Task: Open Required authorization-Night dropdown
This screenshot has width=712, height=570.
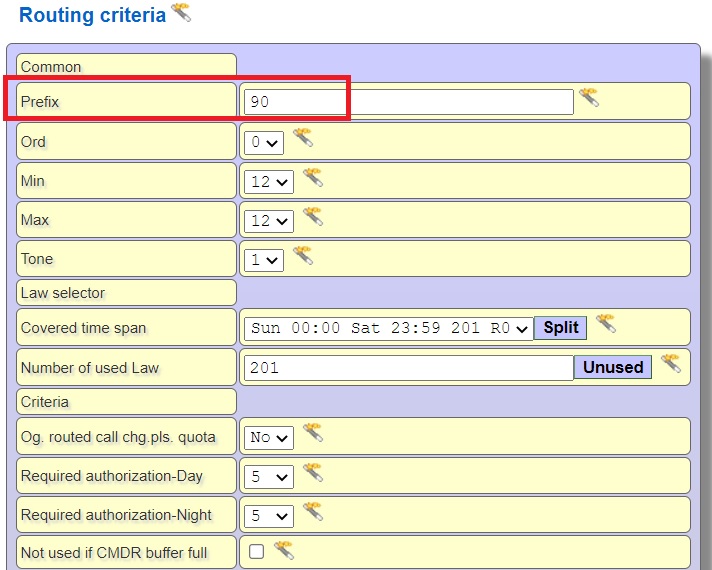Action: (270, 516)
